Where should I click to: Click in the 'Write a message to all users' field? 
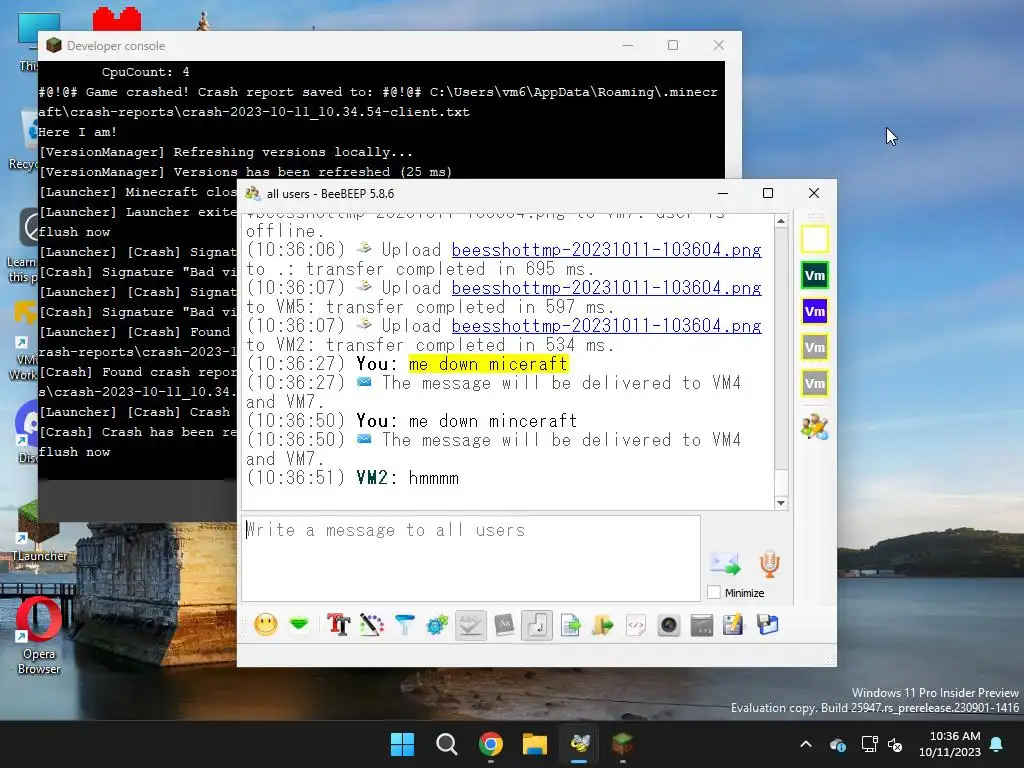click(471, 558)
